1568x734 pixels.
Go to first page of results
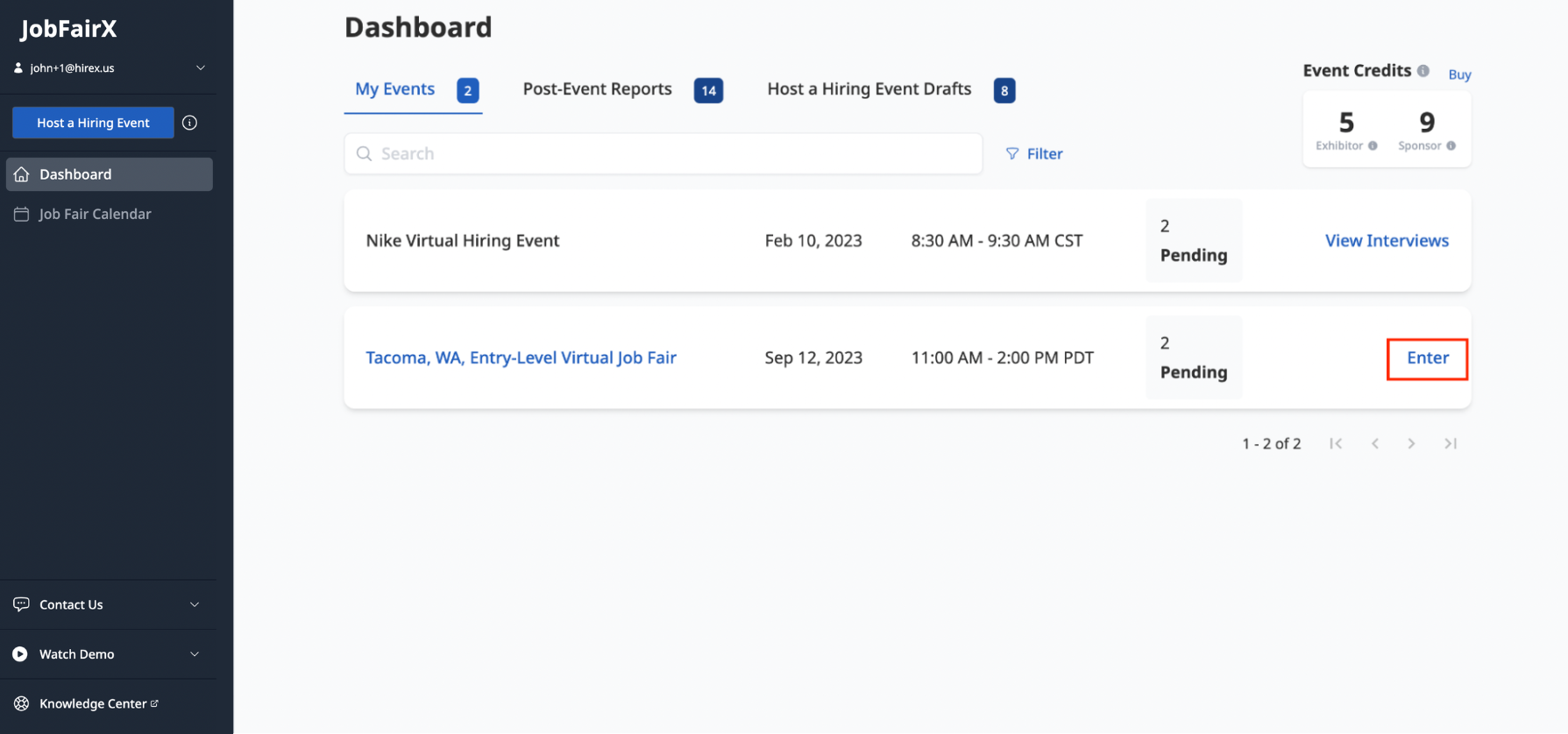point(1336,443)
